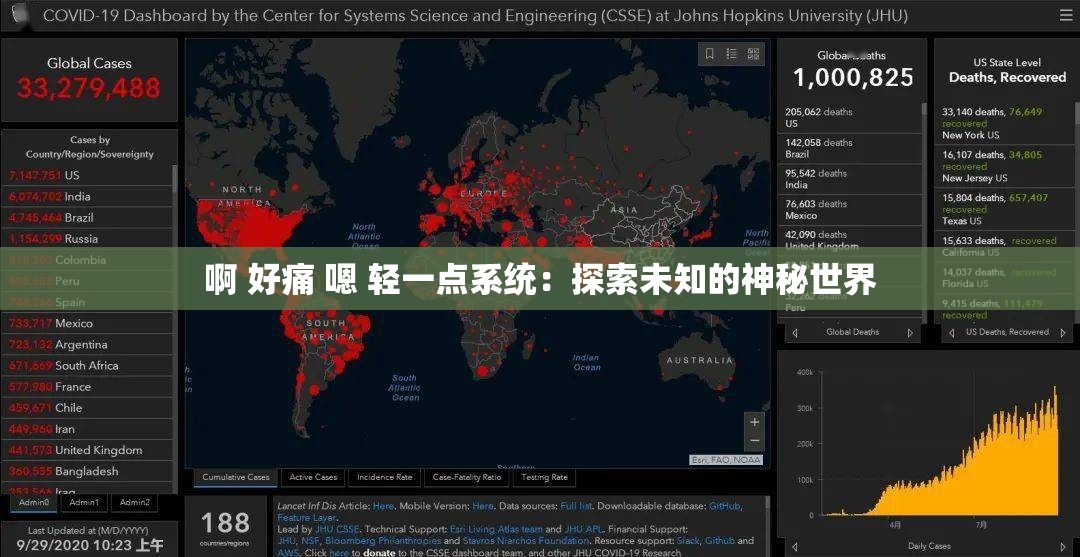Open the map bookmarks icon

click(710, 54)
